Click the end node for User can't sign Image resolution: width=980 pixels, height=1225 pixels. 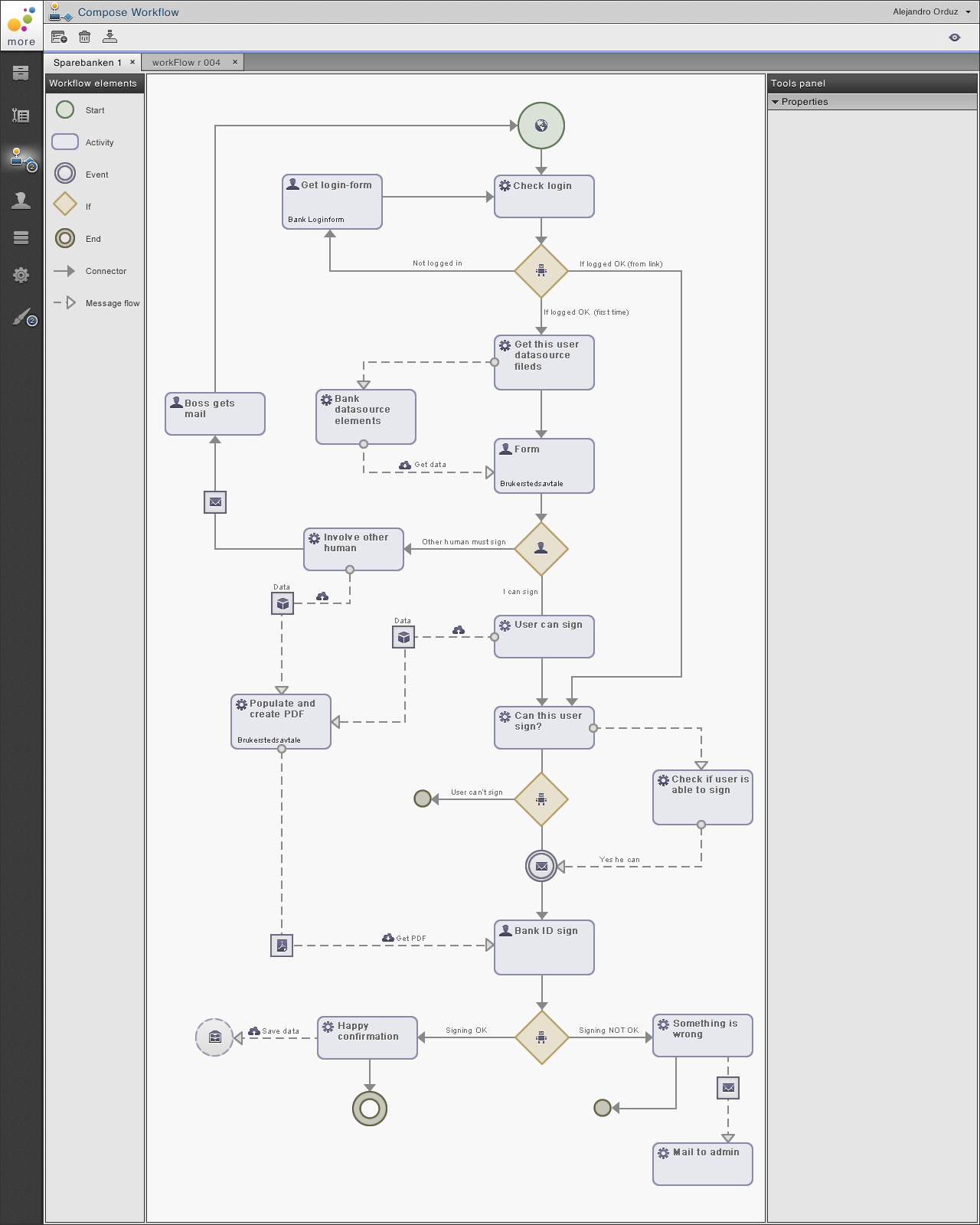(x=422, y=799)
